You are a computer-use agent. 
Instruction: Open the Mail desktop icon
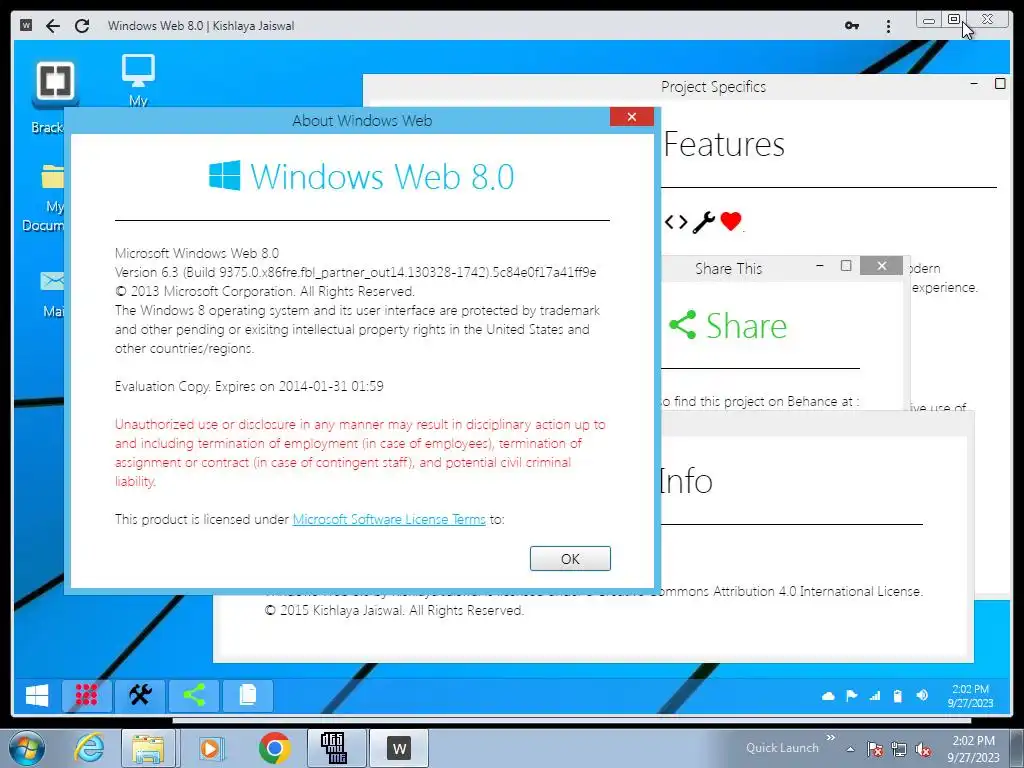point(52,281)
